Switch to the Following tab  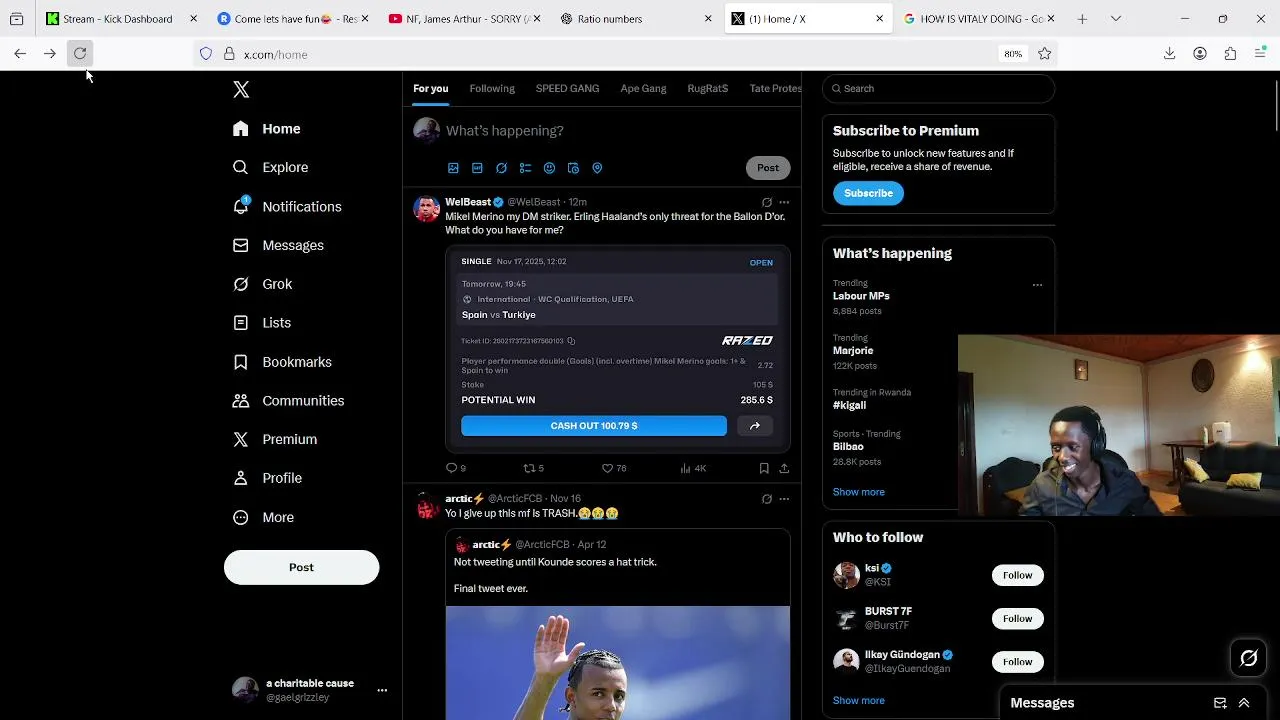click(492, 89)
